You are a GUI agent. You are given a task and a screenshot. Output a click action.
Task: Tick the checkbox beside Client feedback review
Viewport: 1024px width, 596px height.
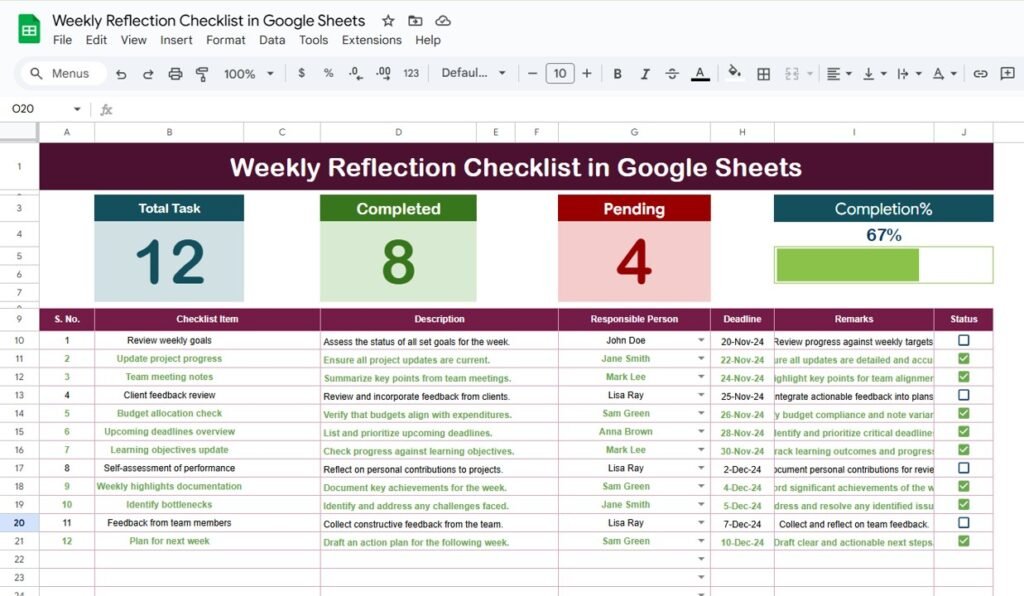(x=963, y=395)
